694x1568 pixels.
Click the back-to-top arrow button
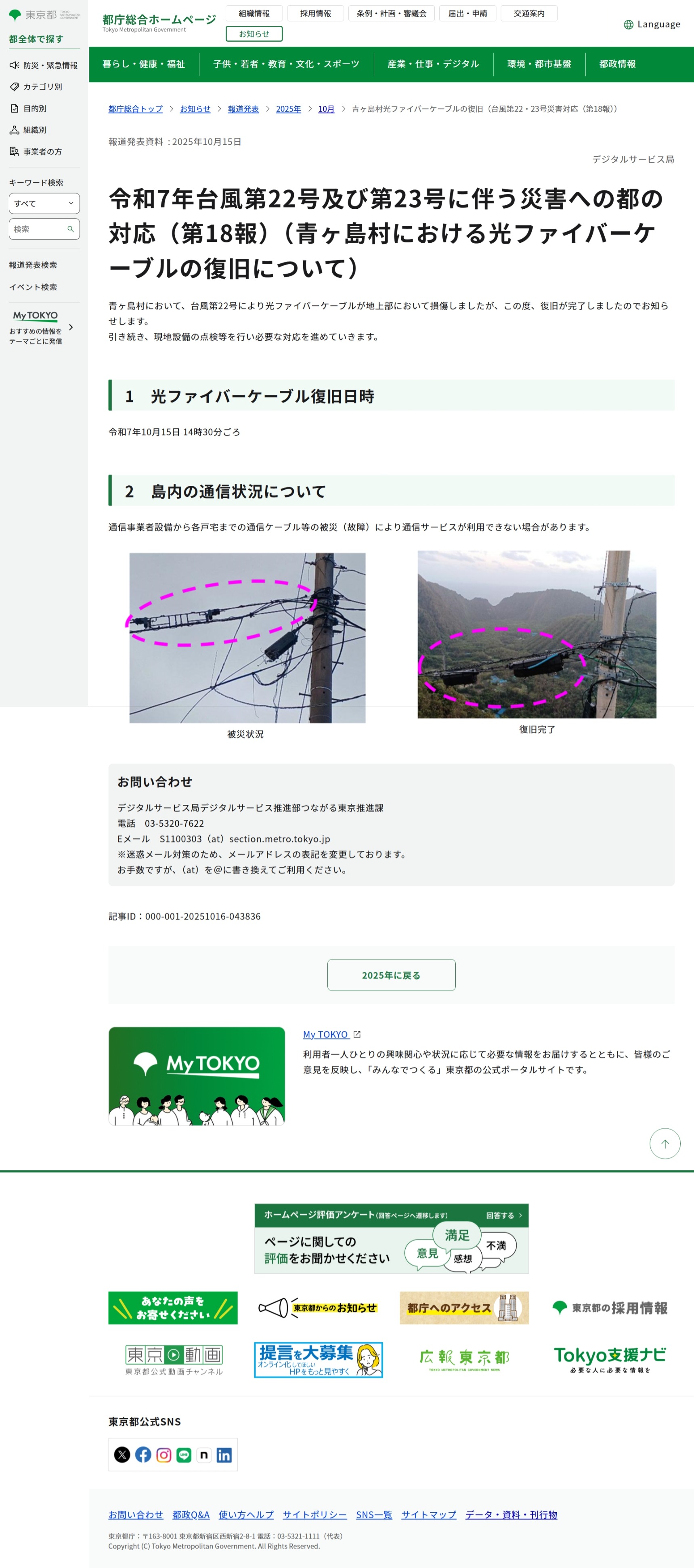665,1144
